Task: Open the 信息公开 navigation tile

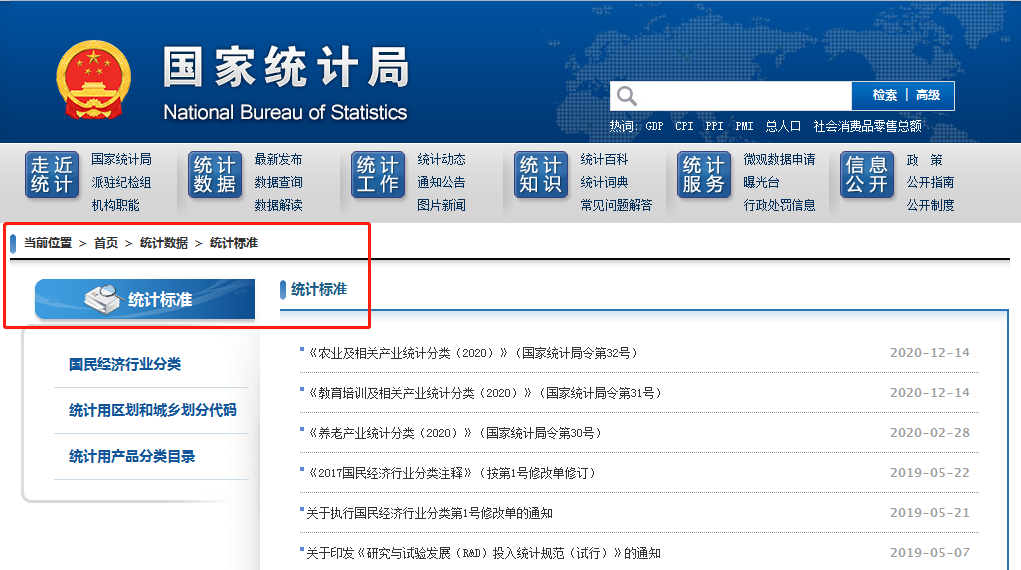Action: pos(867,175)
